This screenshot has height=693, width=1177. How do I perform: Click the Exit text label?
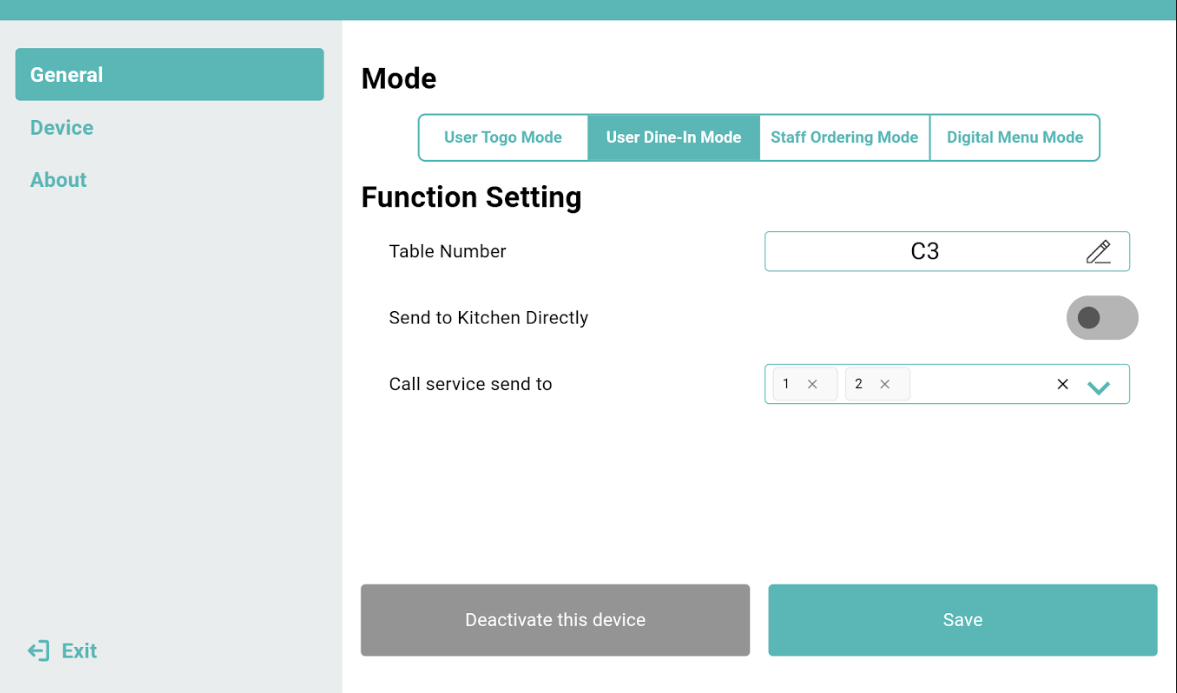[79, 651]
